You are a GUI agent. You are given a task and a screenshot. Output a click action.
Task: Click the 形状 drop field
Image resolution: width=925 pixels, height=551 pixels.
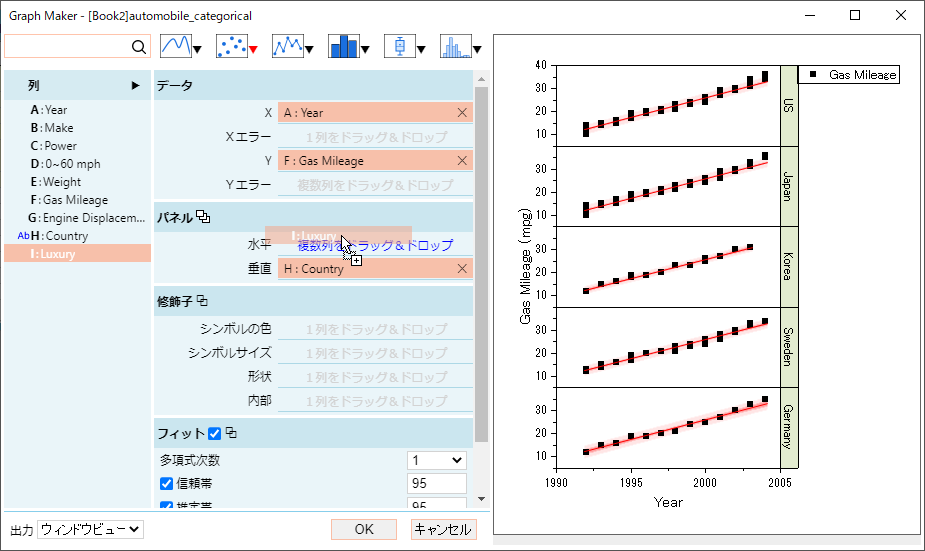click(x=375, y=377)
